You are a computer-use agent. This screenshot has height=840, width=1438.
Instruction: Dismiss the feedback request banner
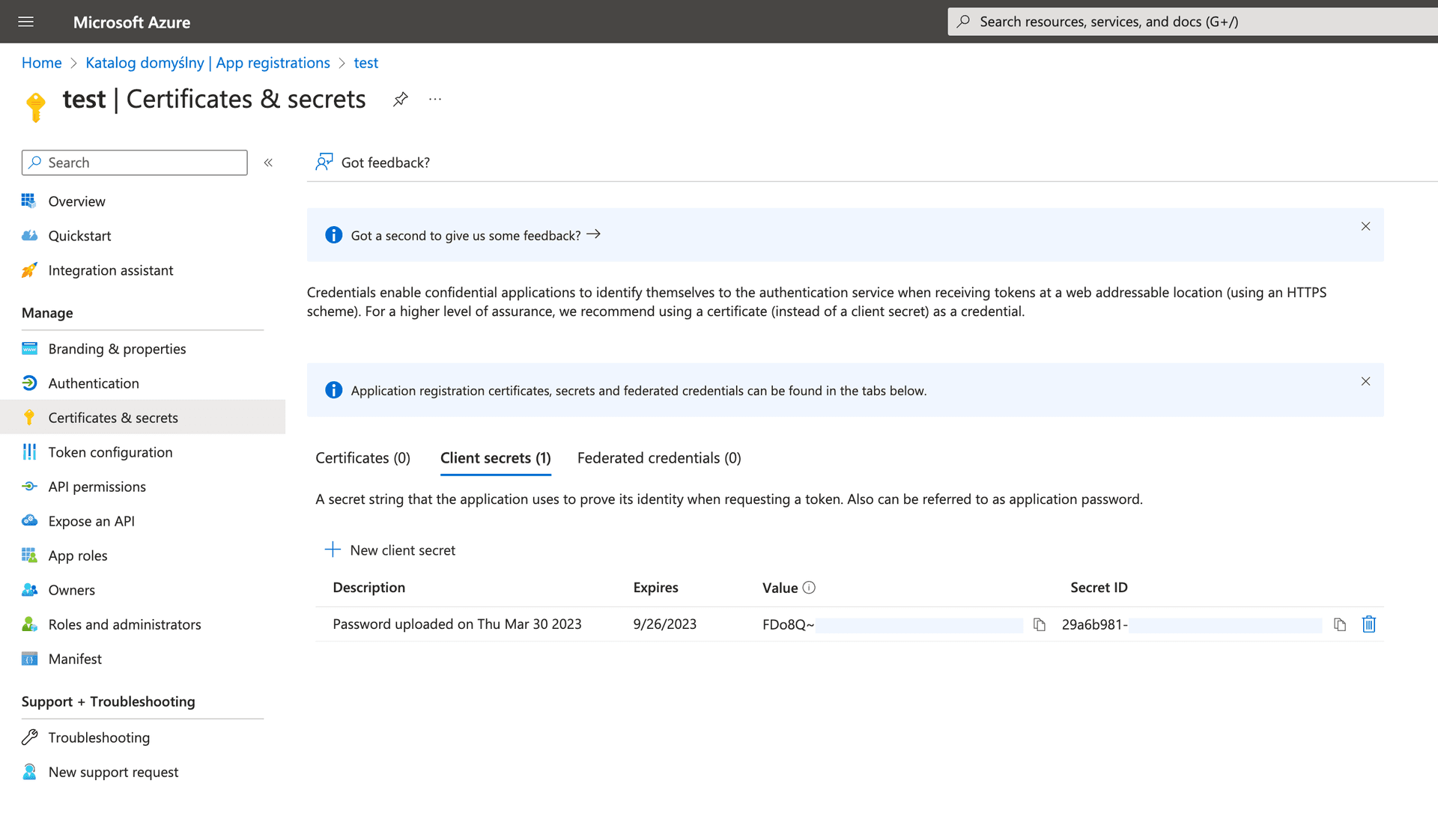pos(1365,226)
